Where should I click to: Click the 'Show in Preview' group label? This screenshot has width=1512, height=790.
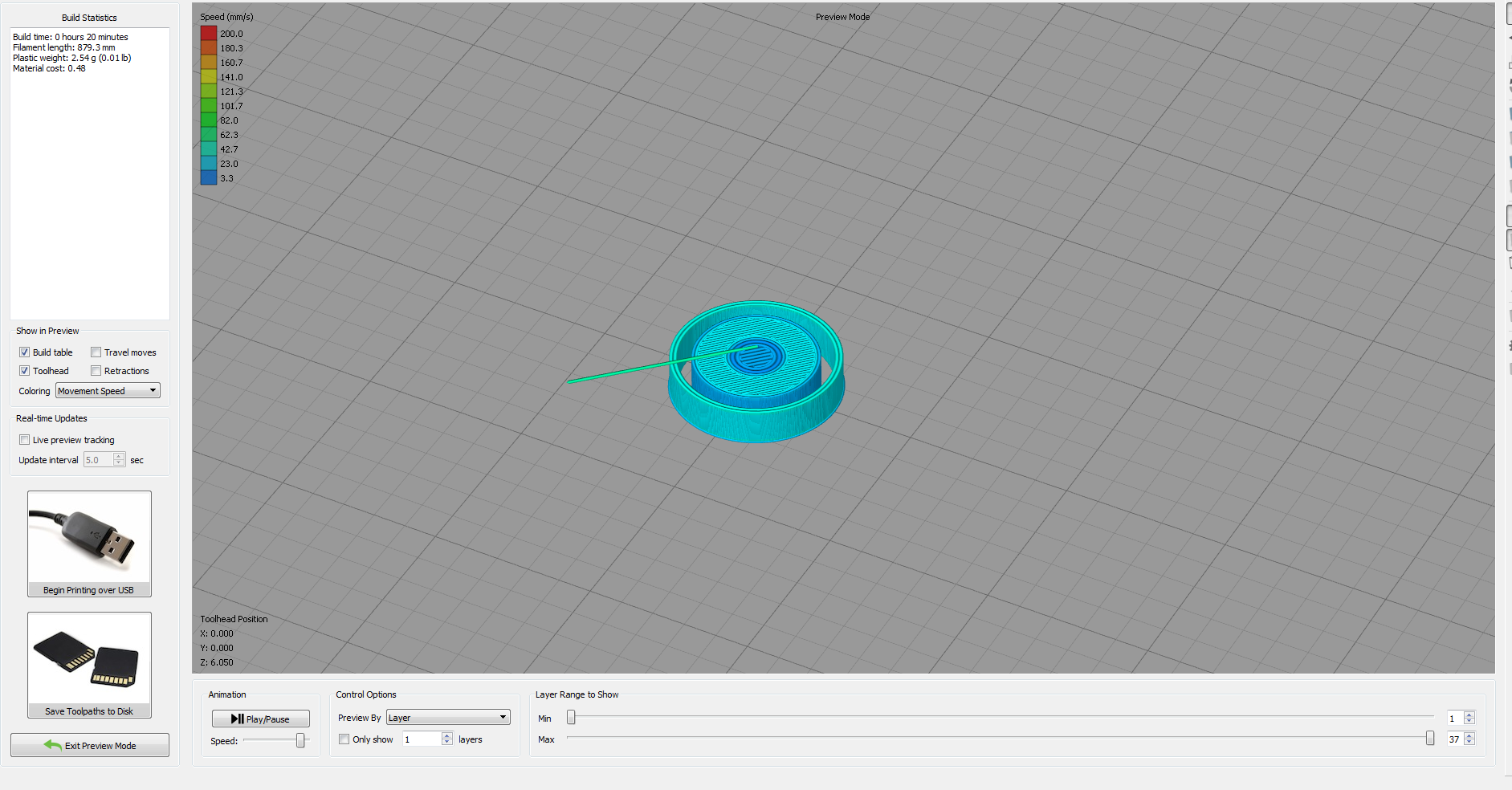click(x=47, y=331)
